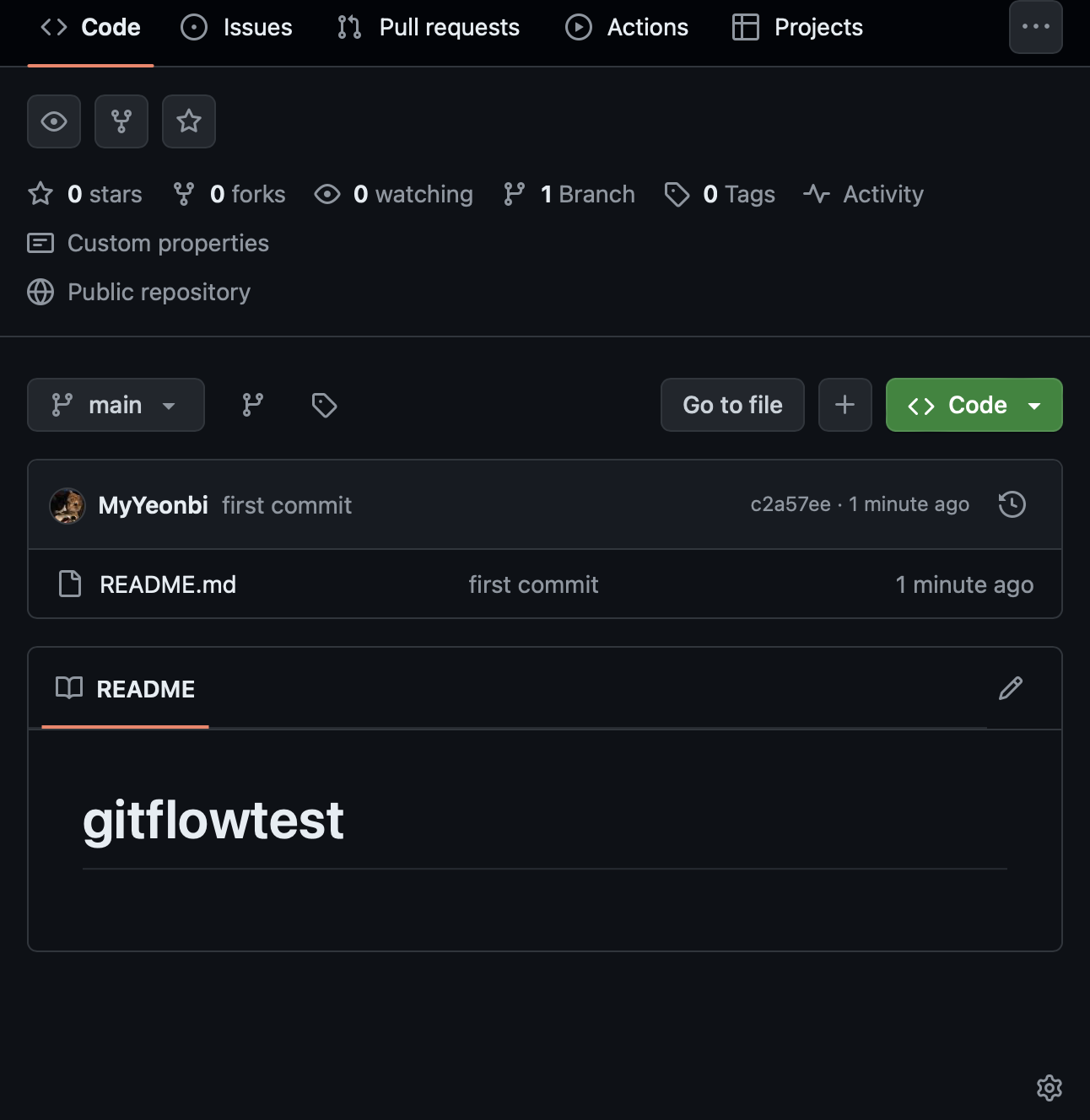Open more options ellipsis menu
This screenshot has height=1120, width=1090.
[x=1035, y=27]
